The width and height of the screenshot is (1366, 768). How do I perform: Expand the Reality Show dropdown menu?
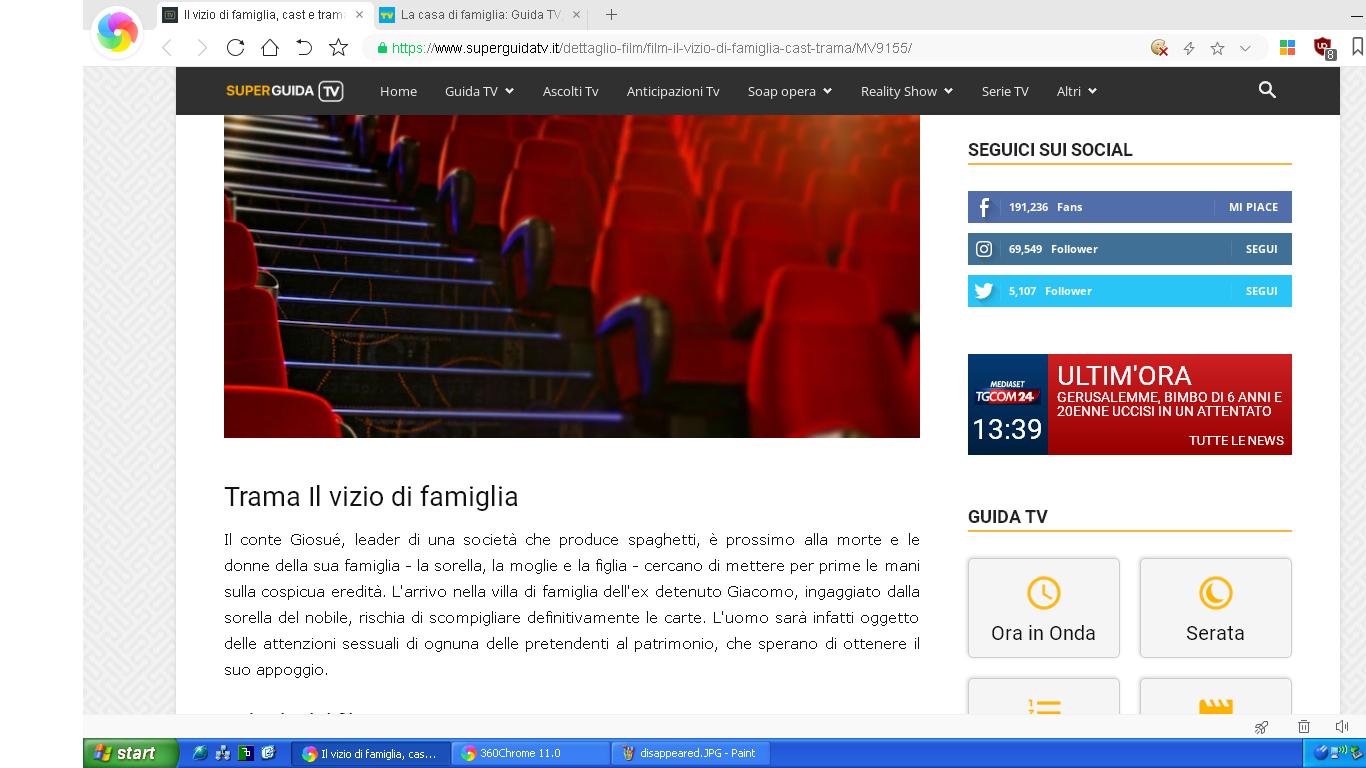click(907, 91)
